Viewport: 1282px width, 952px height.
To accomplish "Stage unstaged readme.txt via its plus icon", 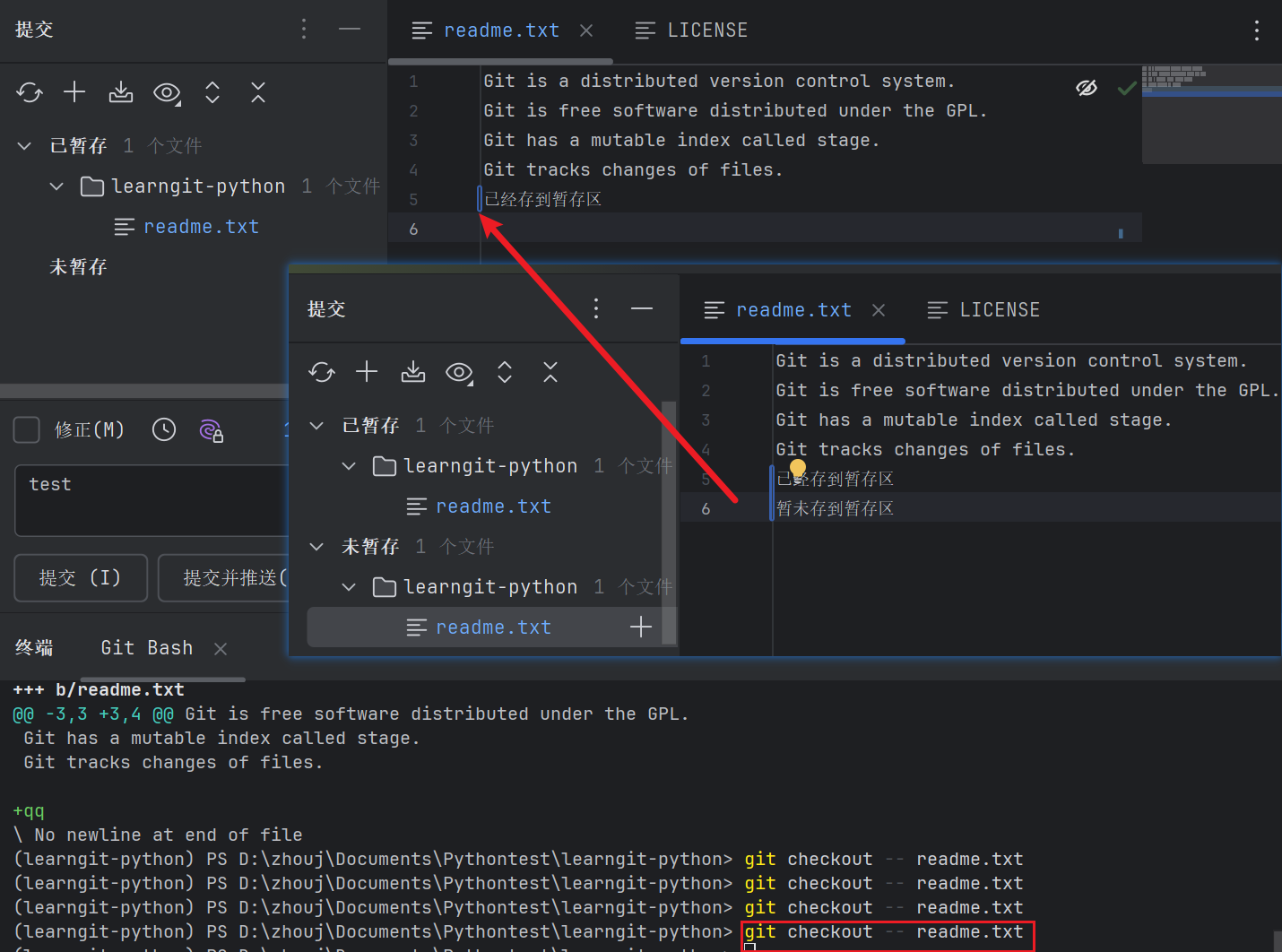I will (x=641, y=627).
